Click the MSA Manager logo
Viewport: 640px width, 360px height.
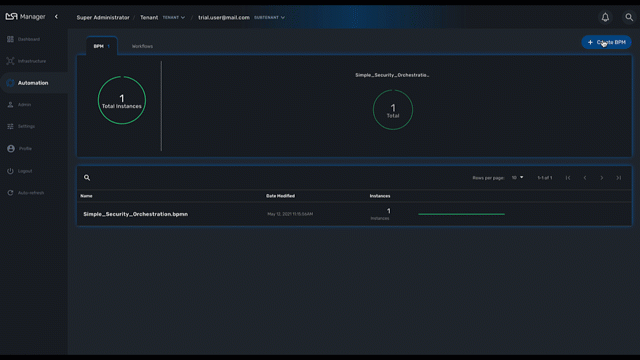click(x=25, y=17)
